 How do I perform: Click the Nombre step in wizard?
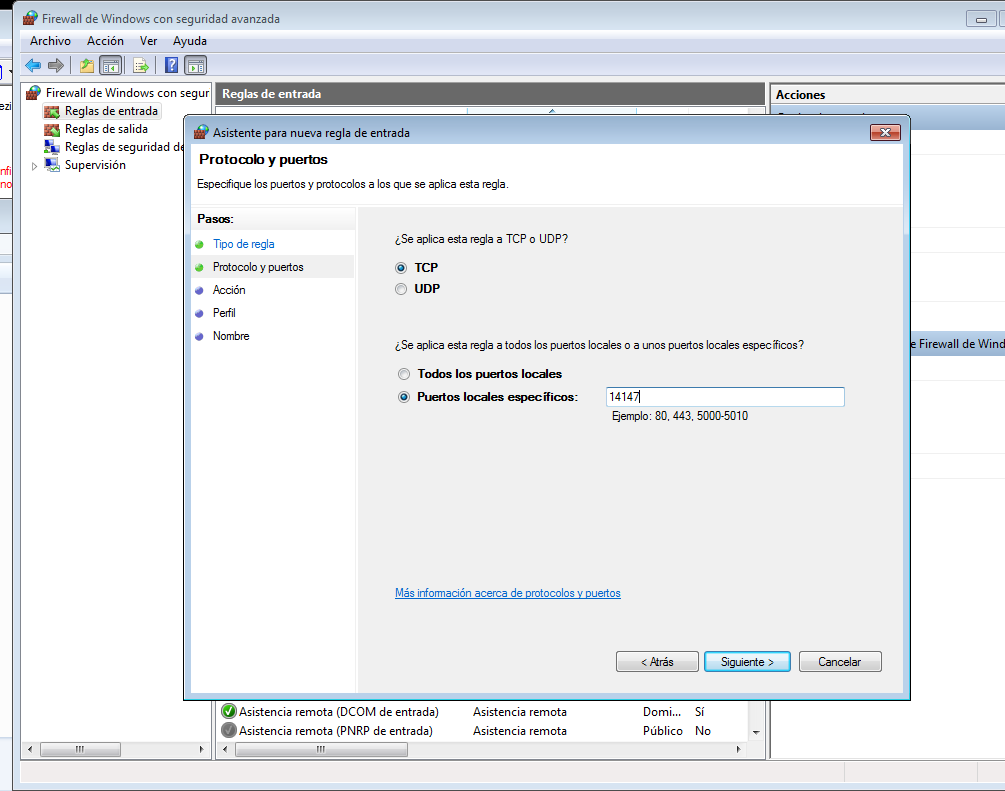click(231, 336)
